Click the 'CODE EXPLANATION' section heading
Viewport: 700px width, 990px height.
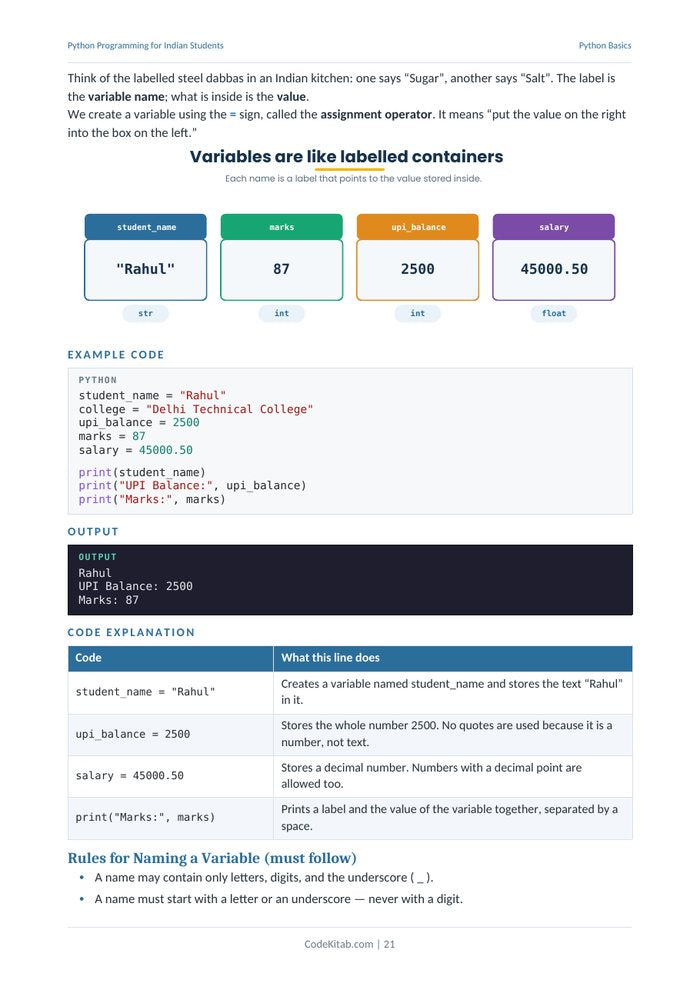click(x=131, y=633)
